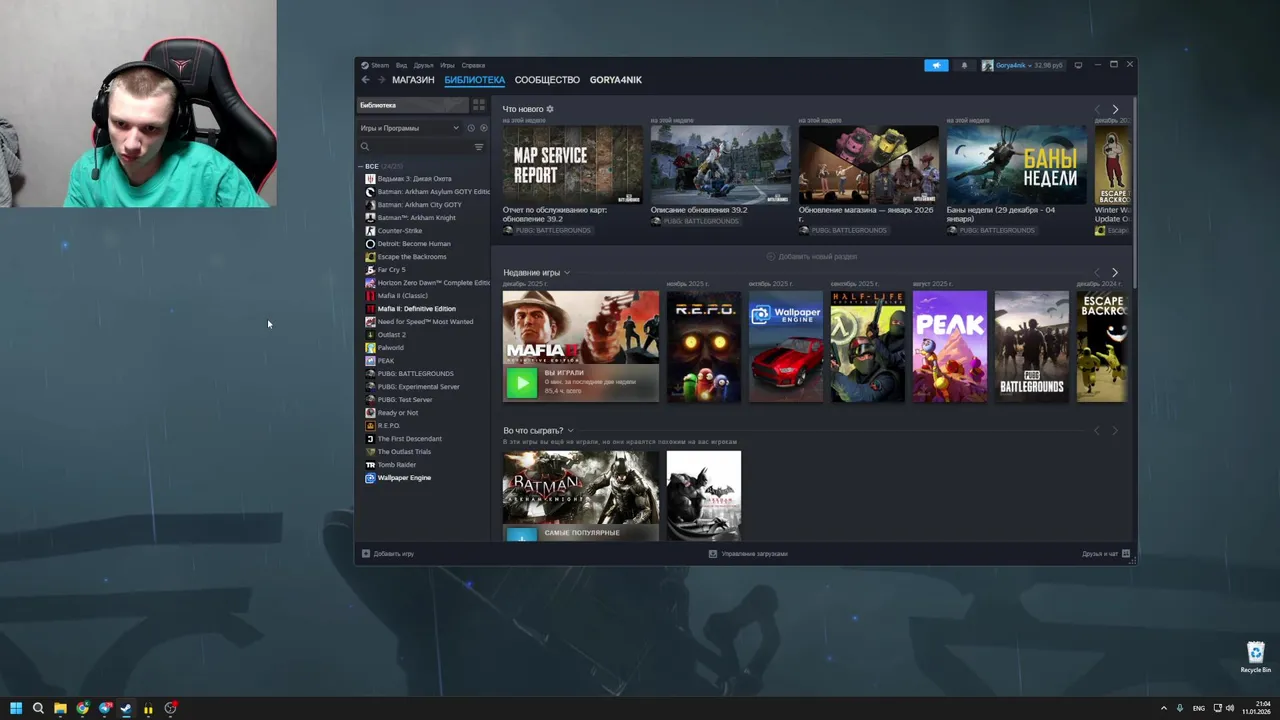Go forward with Steam navigation arrow
The height and width of the screenshot is (720, 1280).
pyautogui.click(x=380, y=80)
